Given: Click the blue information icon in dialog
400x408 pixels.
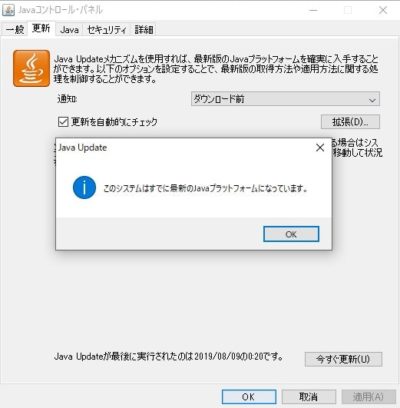Looking at the screenshot, I should 84,187.
